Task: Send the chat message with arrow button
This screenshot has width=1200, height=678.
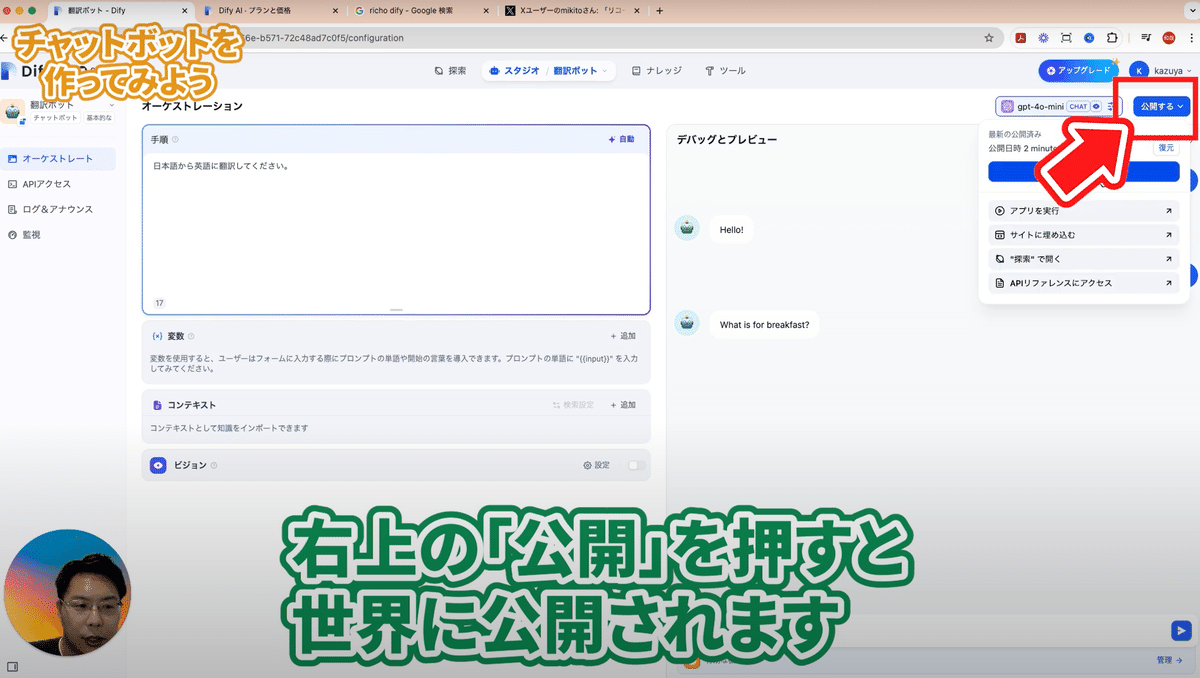Action: coord(1181,630)
